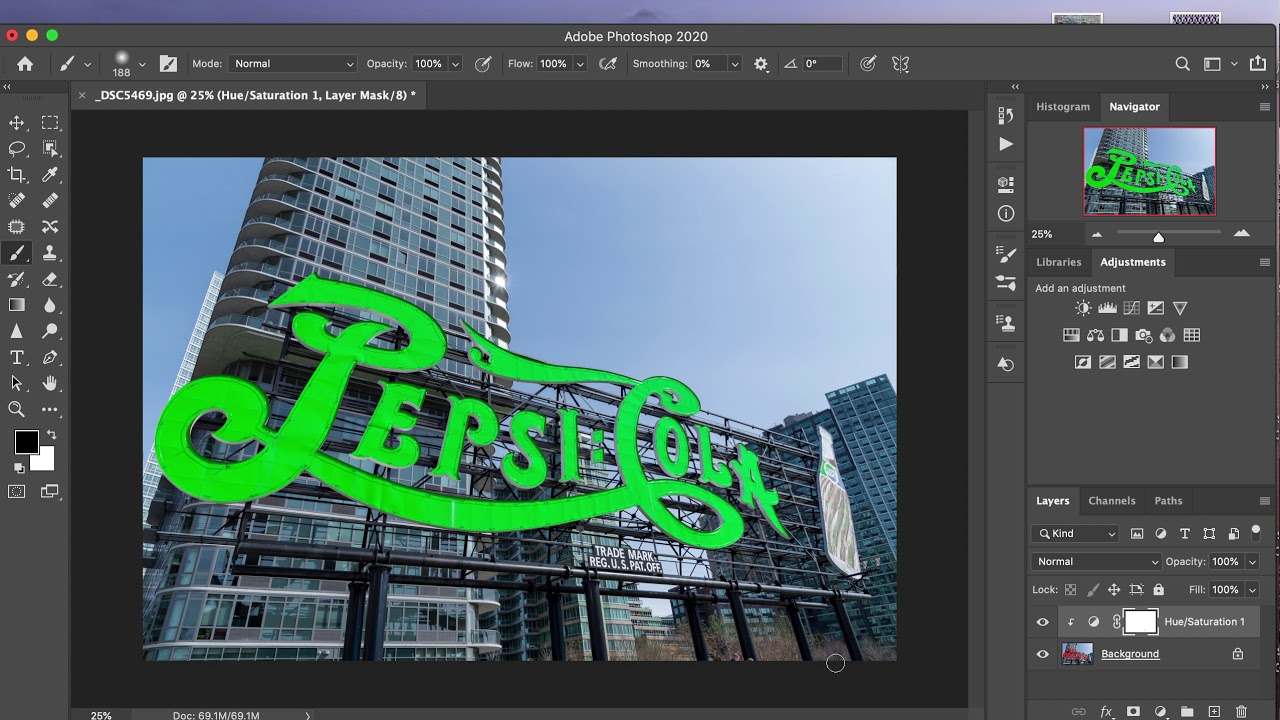Screen dimensions: 1280x720
Task: Open the Search icon in options bar
Action: pos(1182,63)
